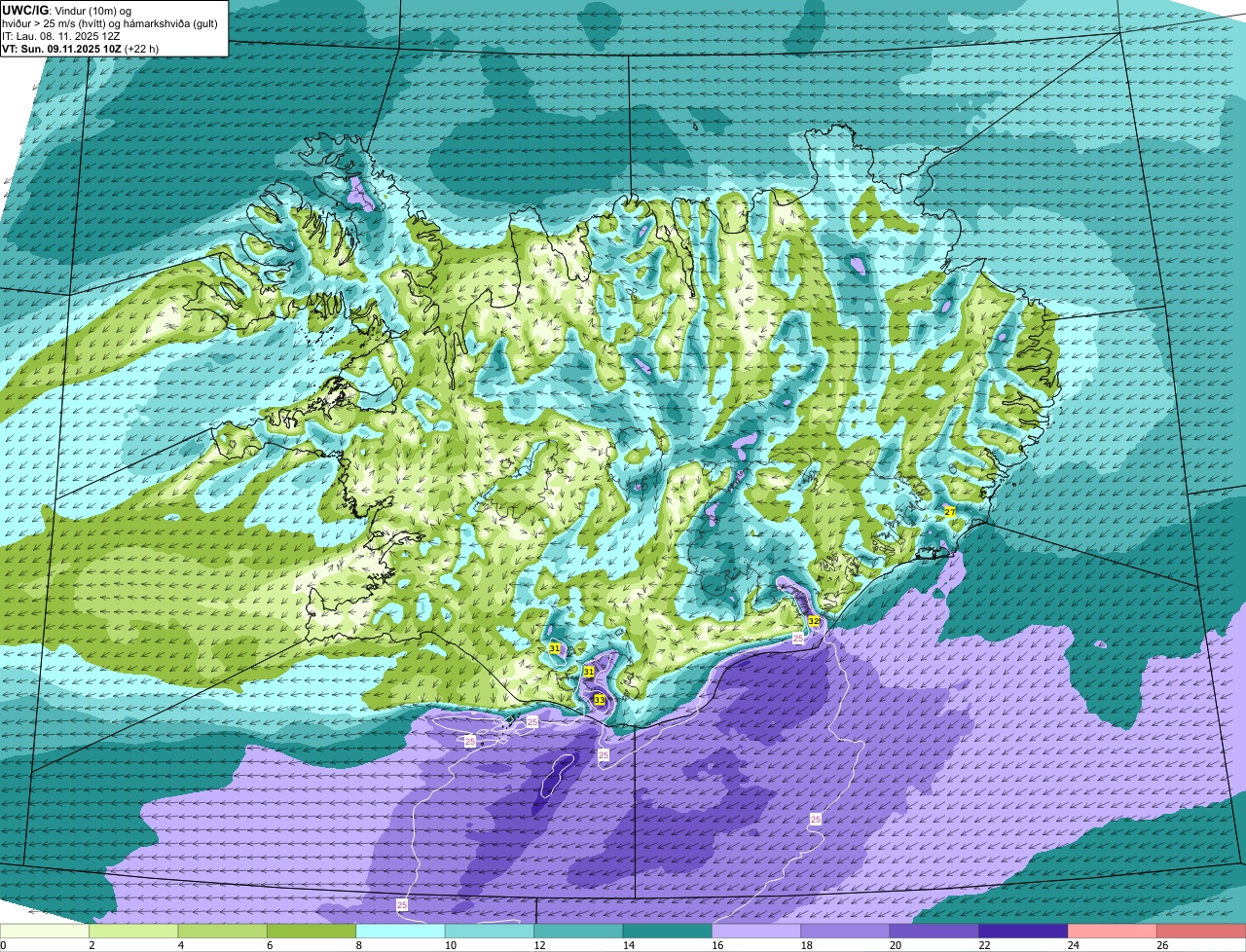Click the yellow 31 label just above 33

click(x=588, y=672)
